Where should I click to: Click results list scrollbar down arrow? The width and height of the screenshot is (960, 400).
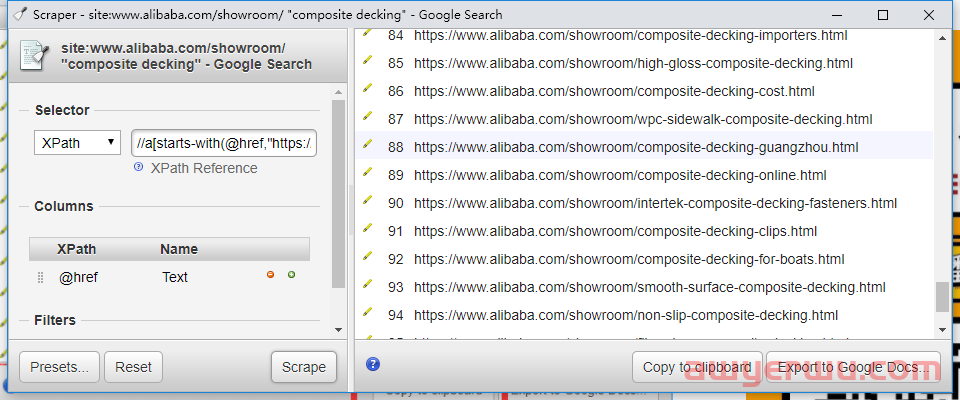point(943,330)
